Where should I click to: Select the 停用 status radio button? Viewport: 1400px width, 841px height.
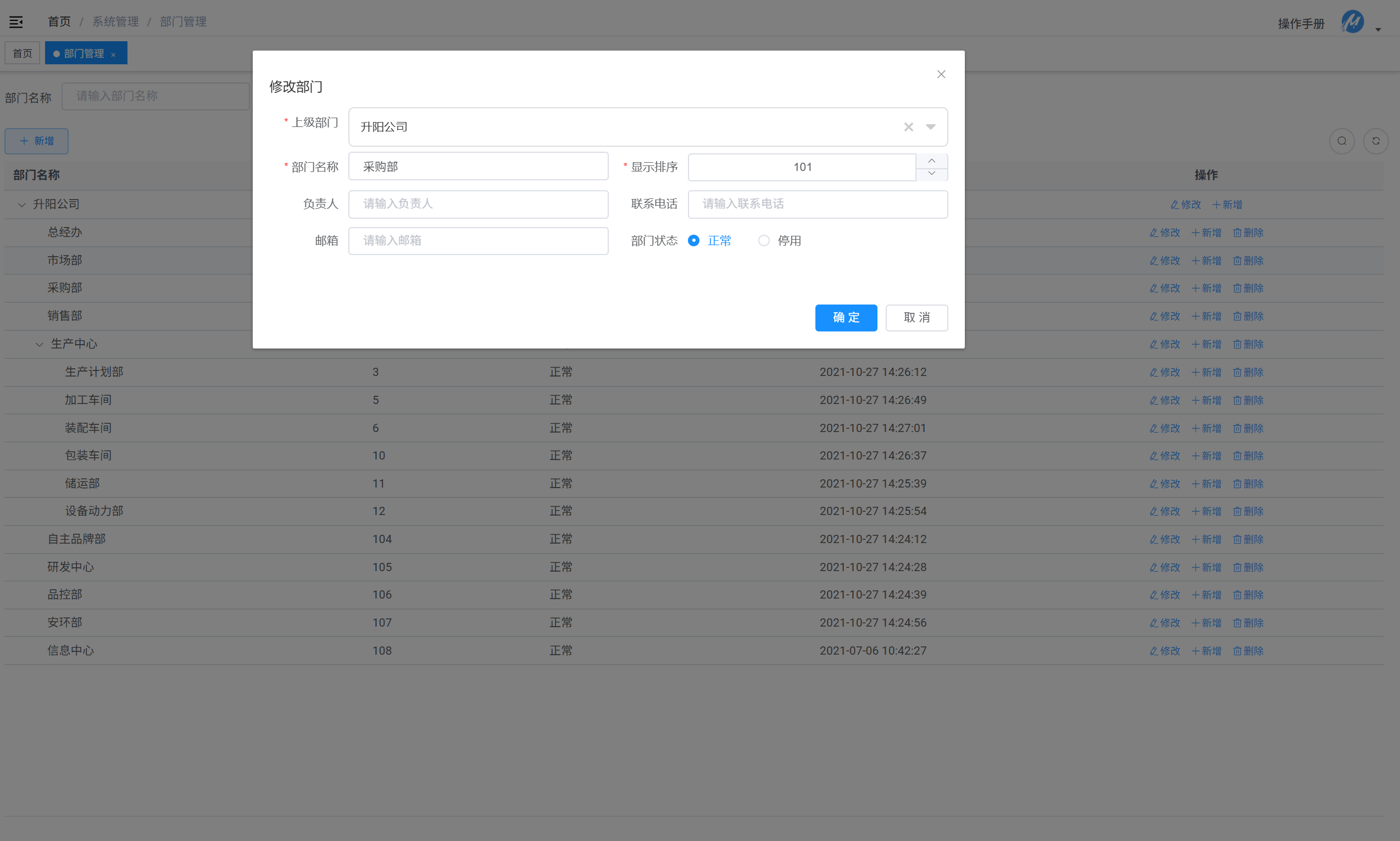(764, 241)
